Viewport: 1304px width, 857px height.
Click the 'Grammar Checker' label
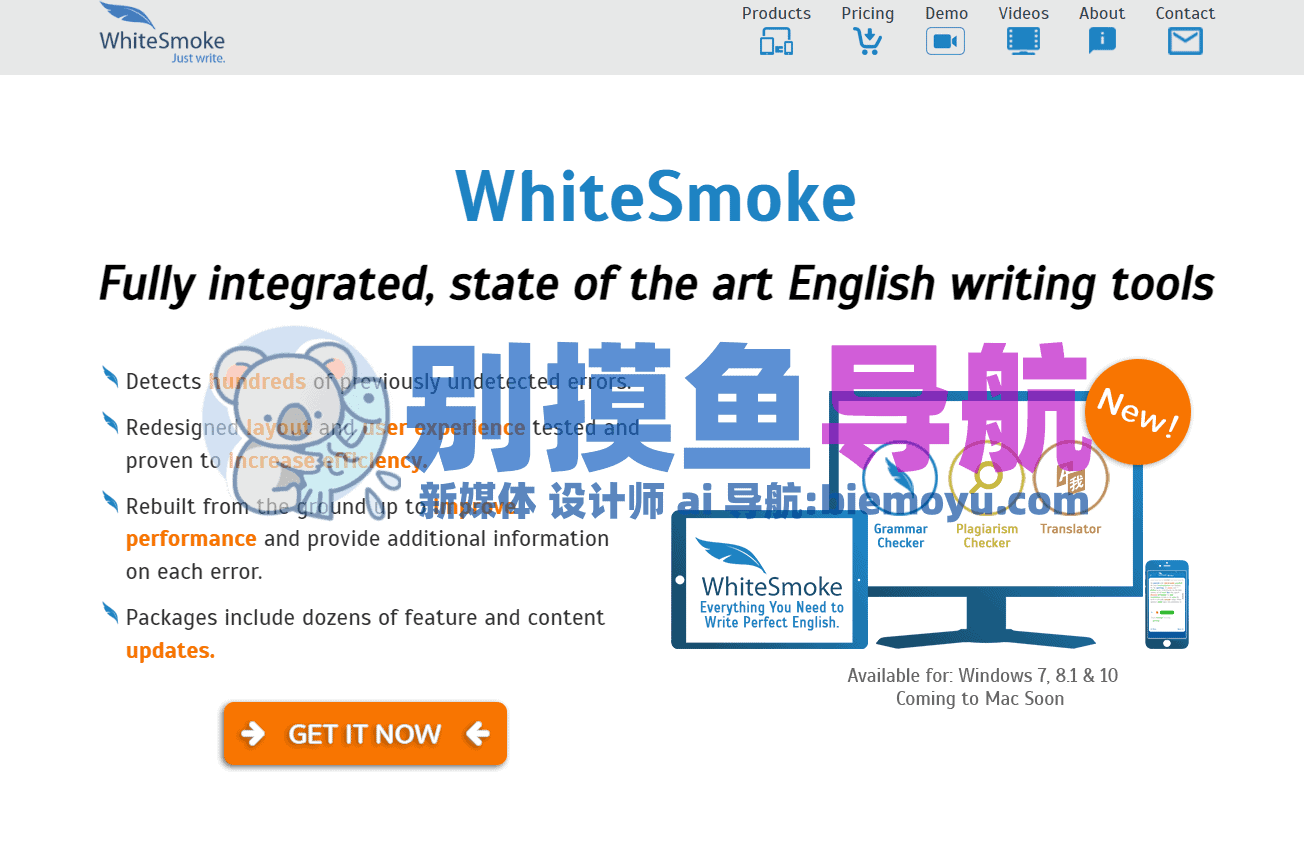901,536
